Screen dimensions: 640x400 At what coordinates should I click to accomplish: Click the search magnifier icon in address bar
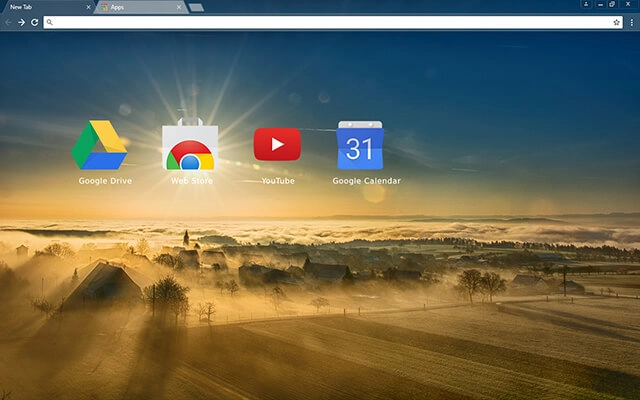pyautogui.click(x=49, y=22)
